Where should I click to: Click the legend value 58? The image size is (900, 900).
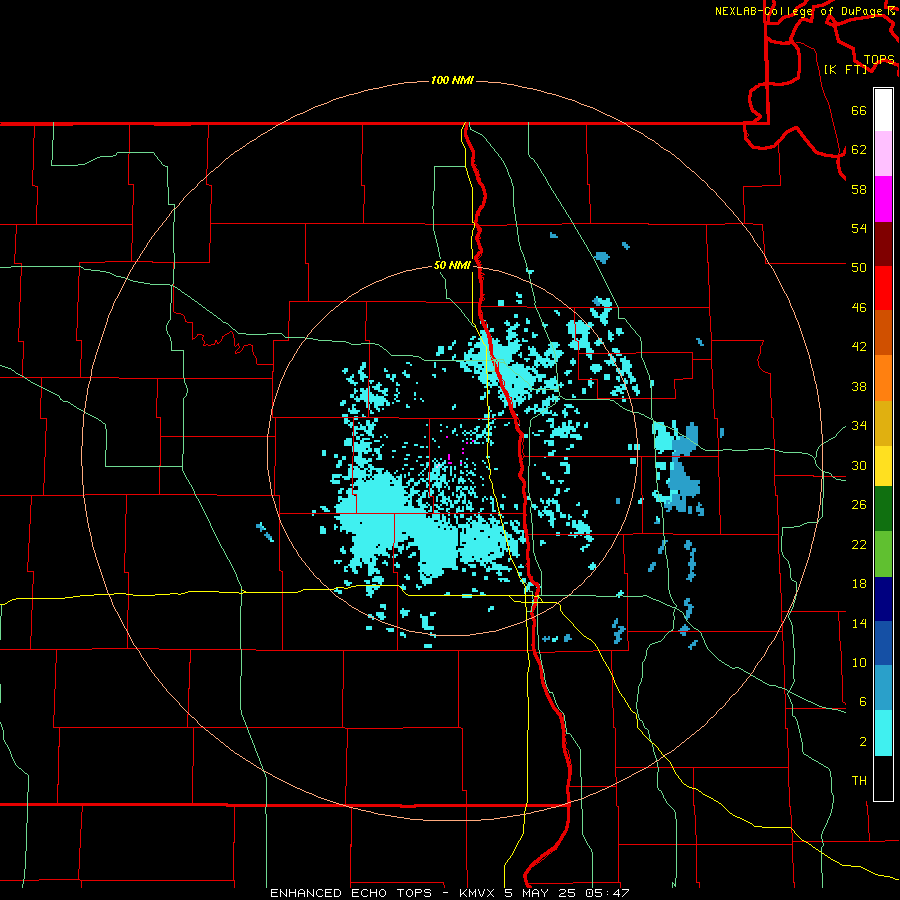(859, 189)
